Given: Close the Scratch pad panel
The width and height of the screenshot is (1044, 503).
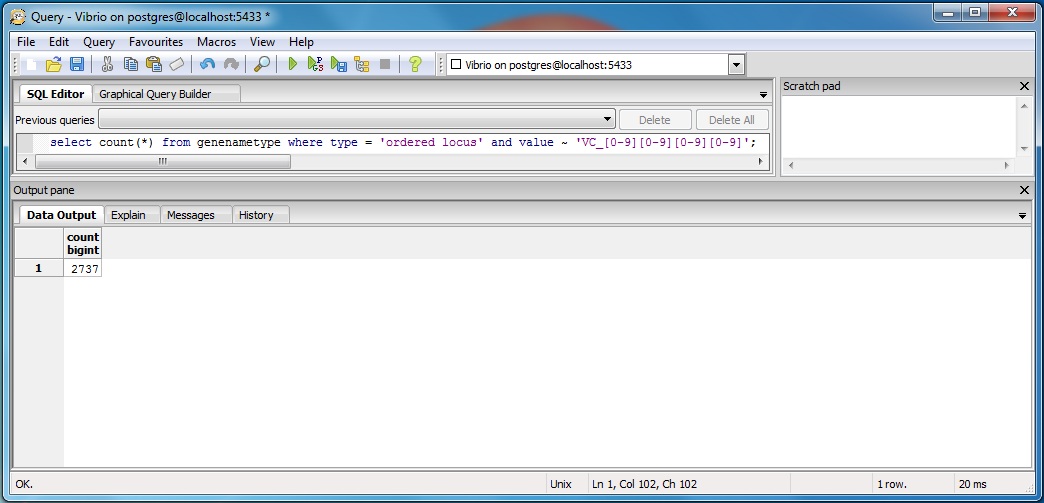Looking at the screenshot, I should pyautogui.click(x=1024, y=86).
